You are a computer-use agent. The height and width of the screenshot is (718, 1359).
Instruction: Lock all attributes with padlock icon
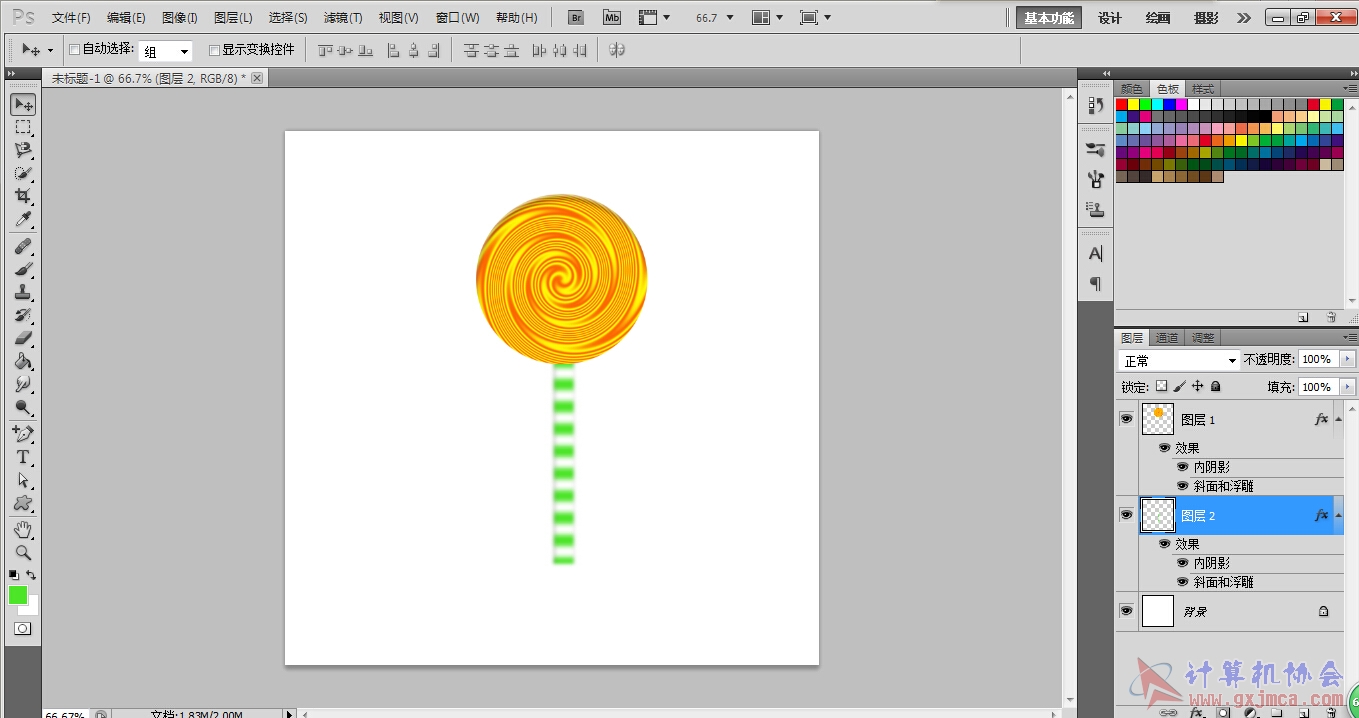pyautogui.click(x=1215, y=386)
